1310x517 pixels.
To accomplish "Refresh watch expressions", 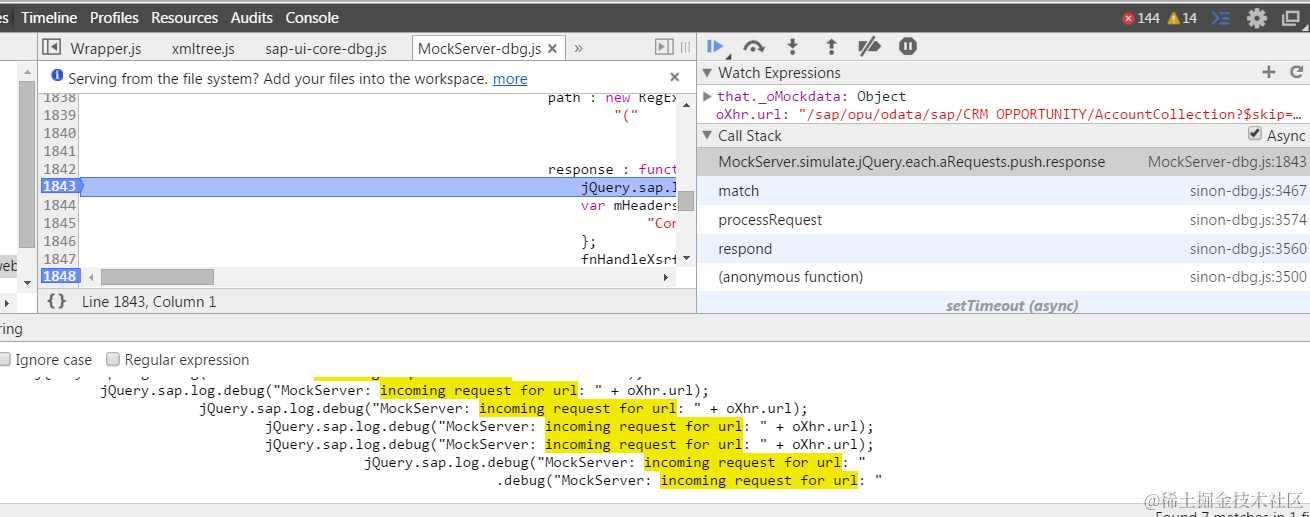I will pos(1297,72).
